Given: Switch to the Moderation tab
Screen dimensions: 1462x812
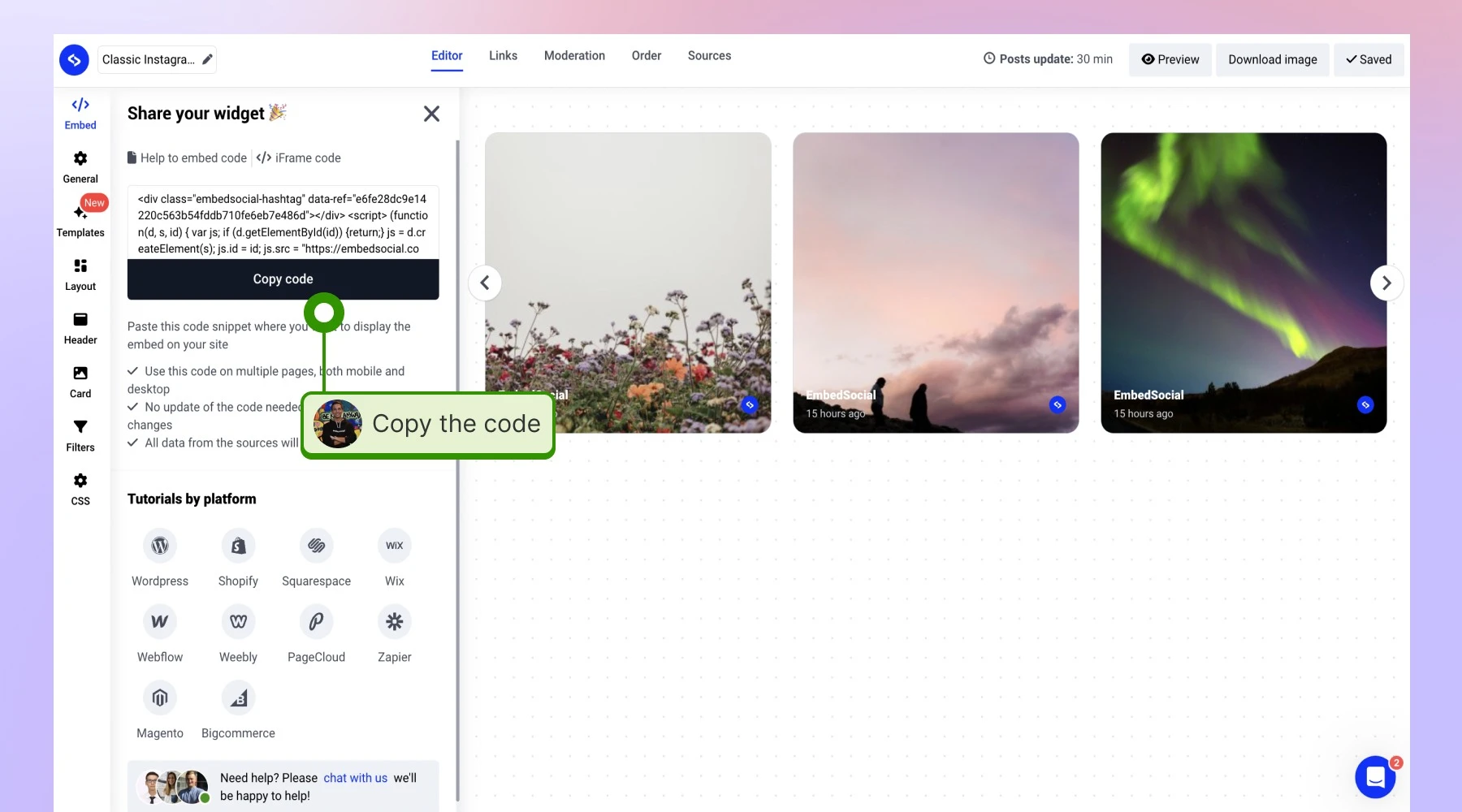Looking at the screenshot, I should point(574,56).
